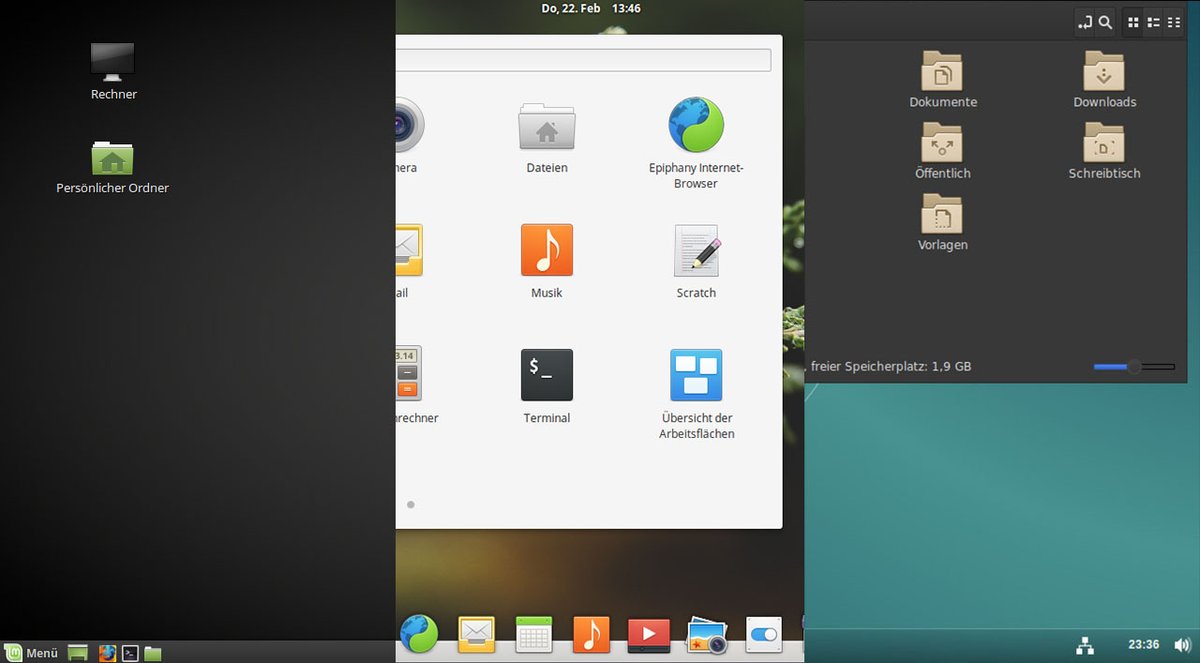The height and width of the screenshot is (663, 1200).
Task: Open the Dokumente folder
Action: (942, 73)
